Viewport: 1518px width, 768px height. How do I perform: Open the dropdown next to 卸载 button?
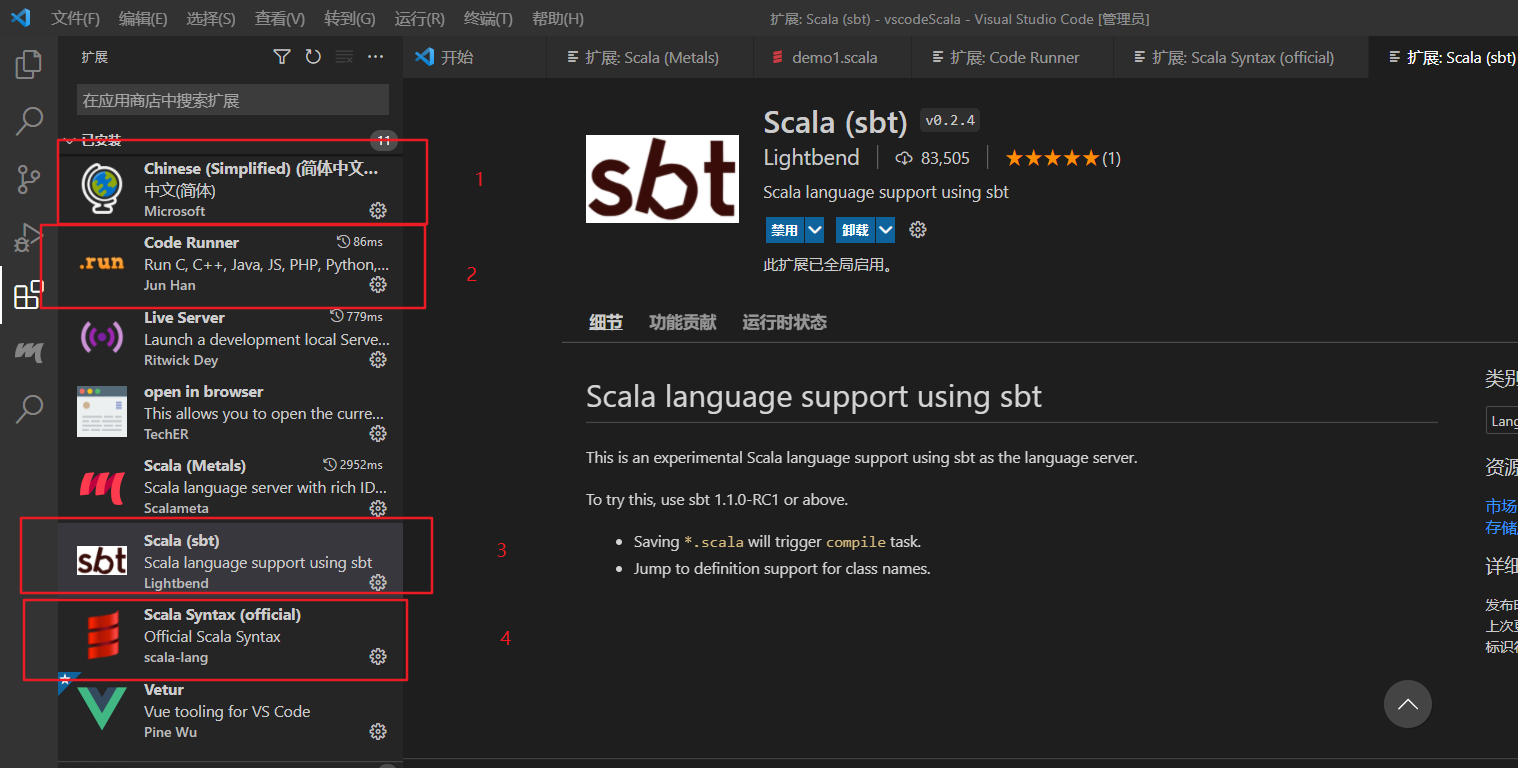[x=885, y=229]
